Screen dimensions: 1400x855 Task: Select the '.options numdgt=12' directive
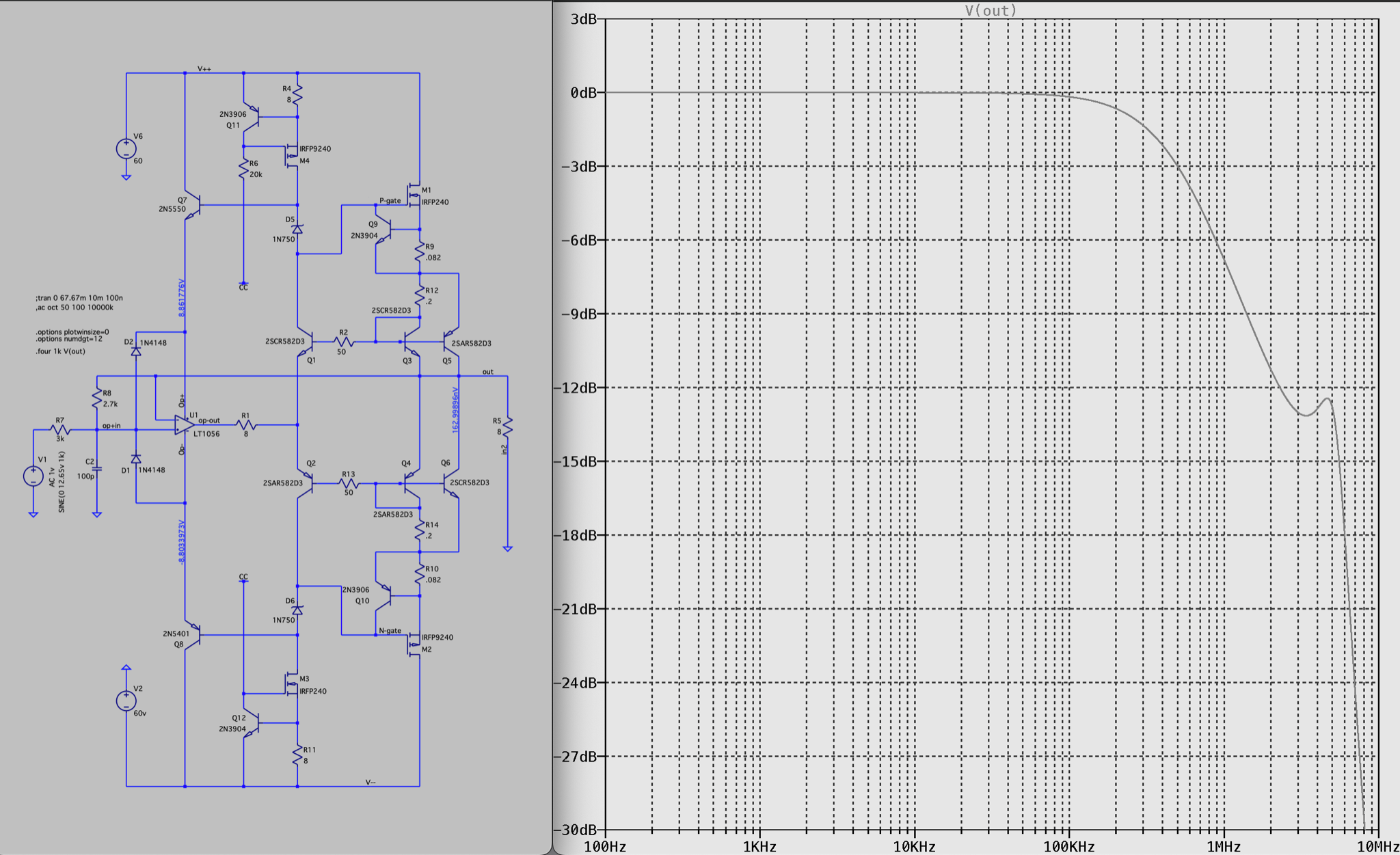69,339
